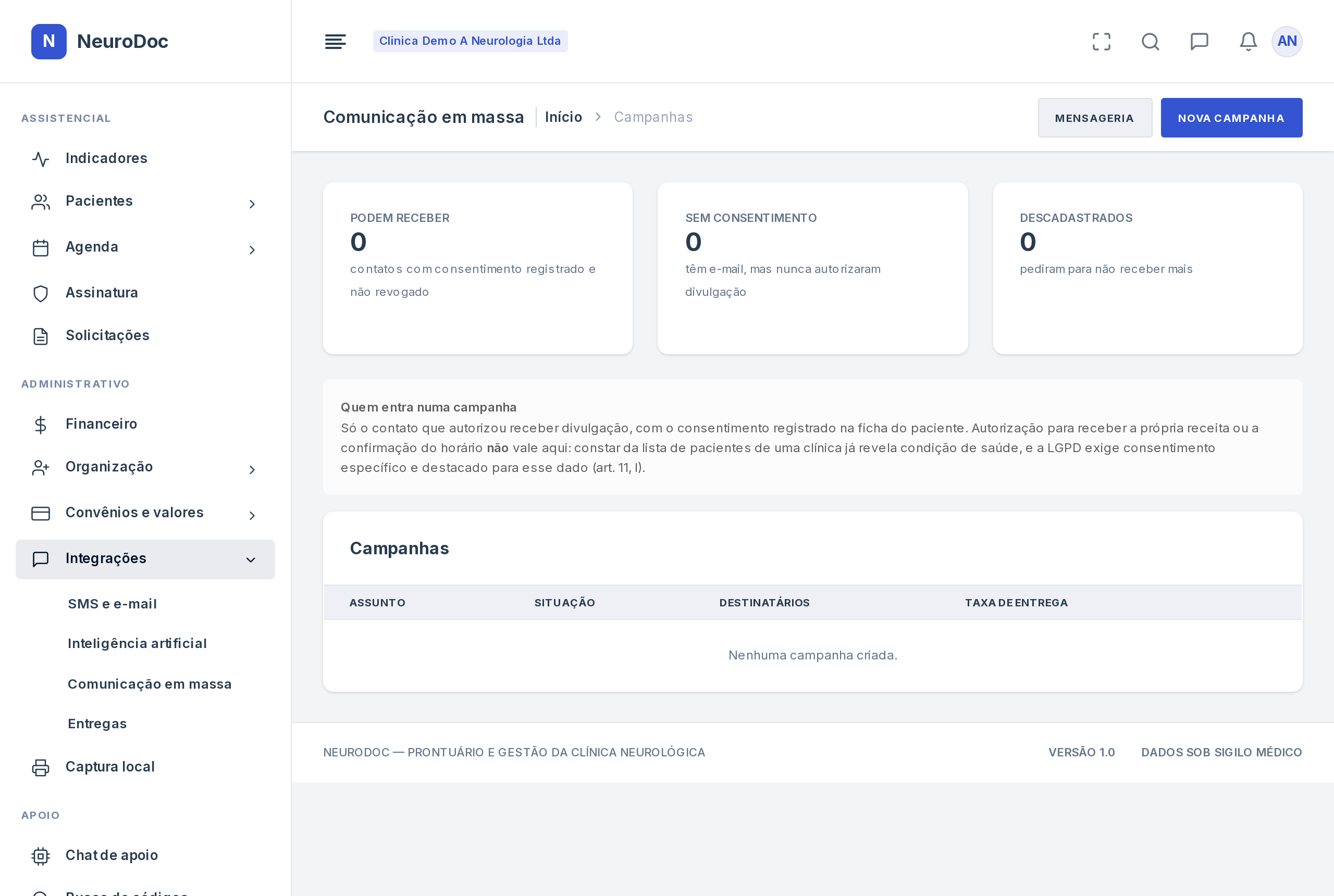Click the Pacientes people icon
This screenshot has height=896, width=1334.
tap(41, 202)
